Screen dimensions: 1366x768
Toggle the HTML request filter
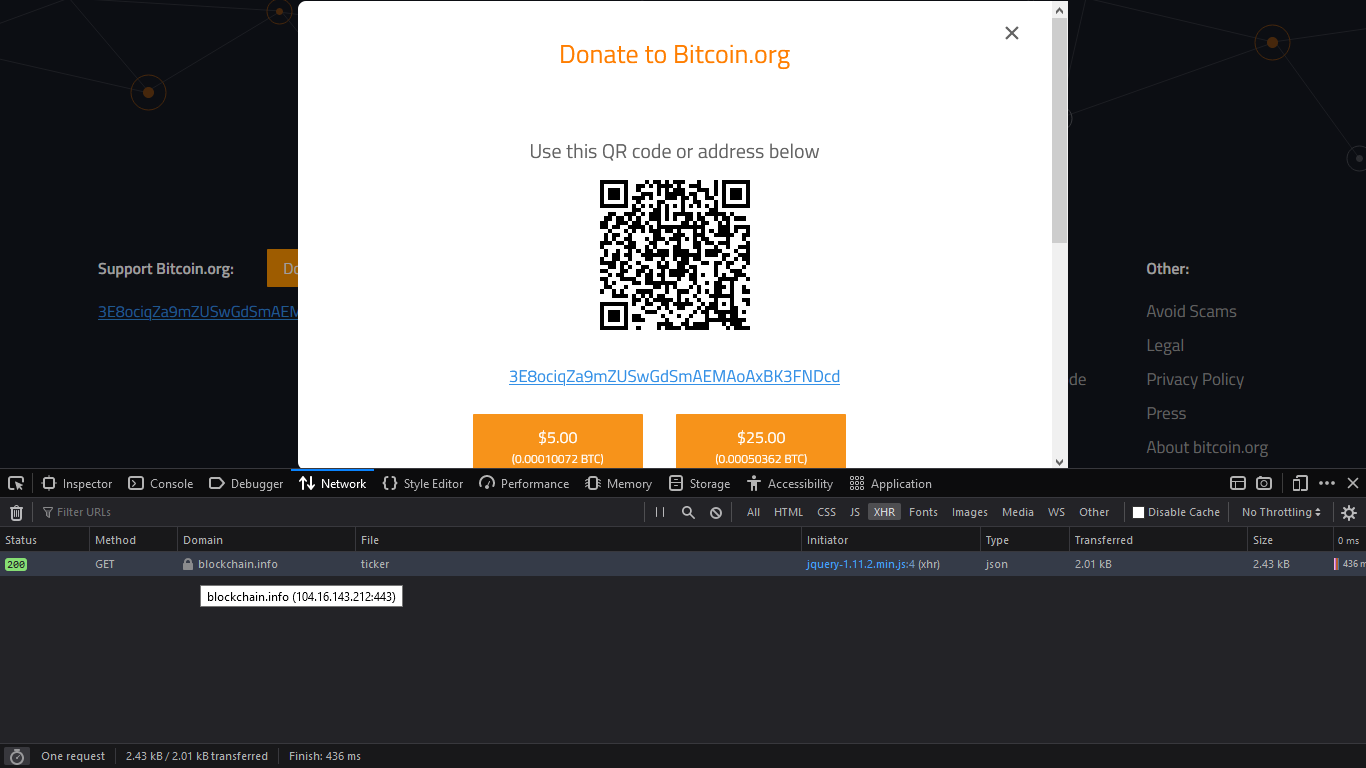788,512
